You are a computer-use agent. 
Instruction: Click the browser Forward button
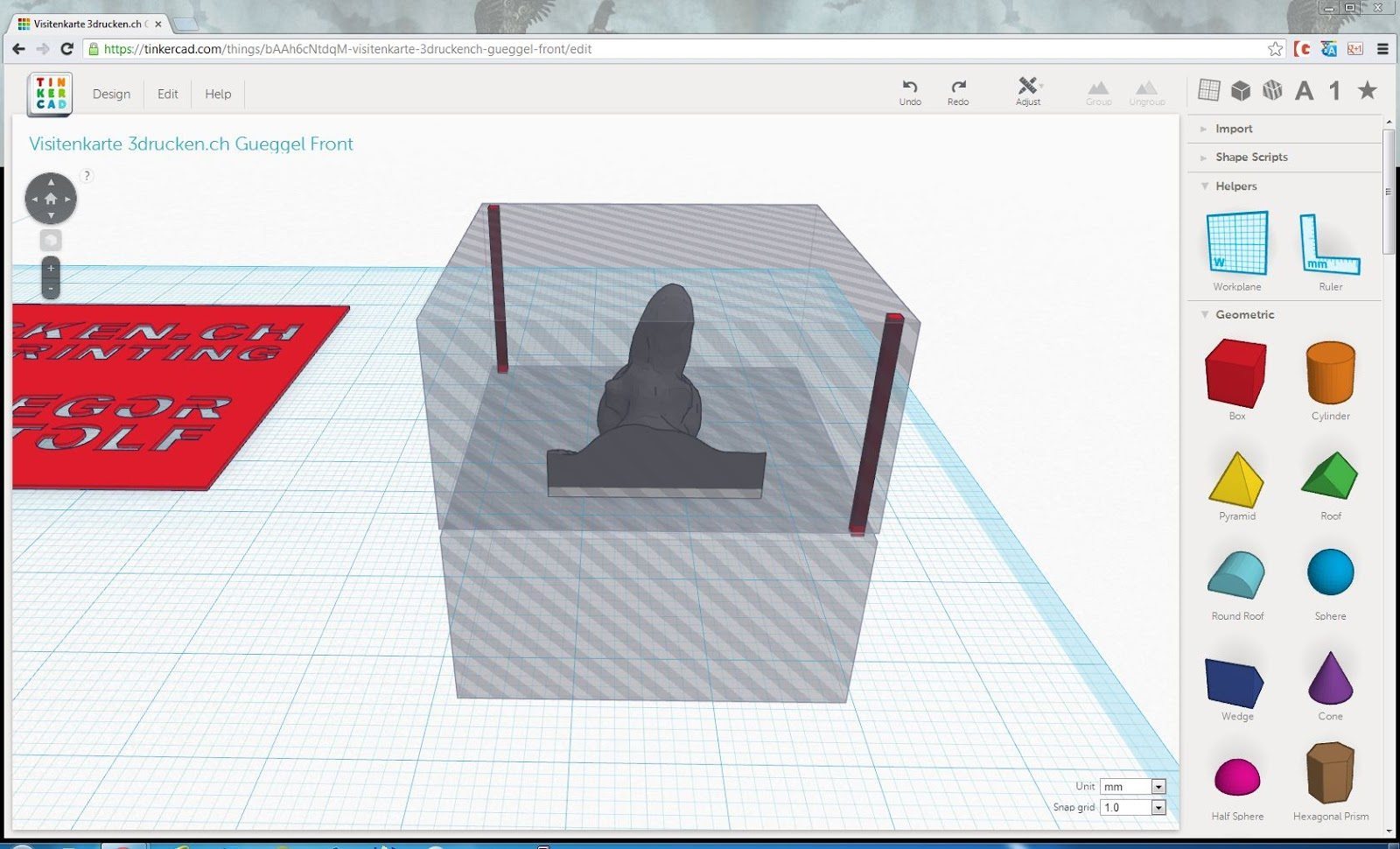(x=43, y=49)
